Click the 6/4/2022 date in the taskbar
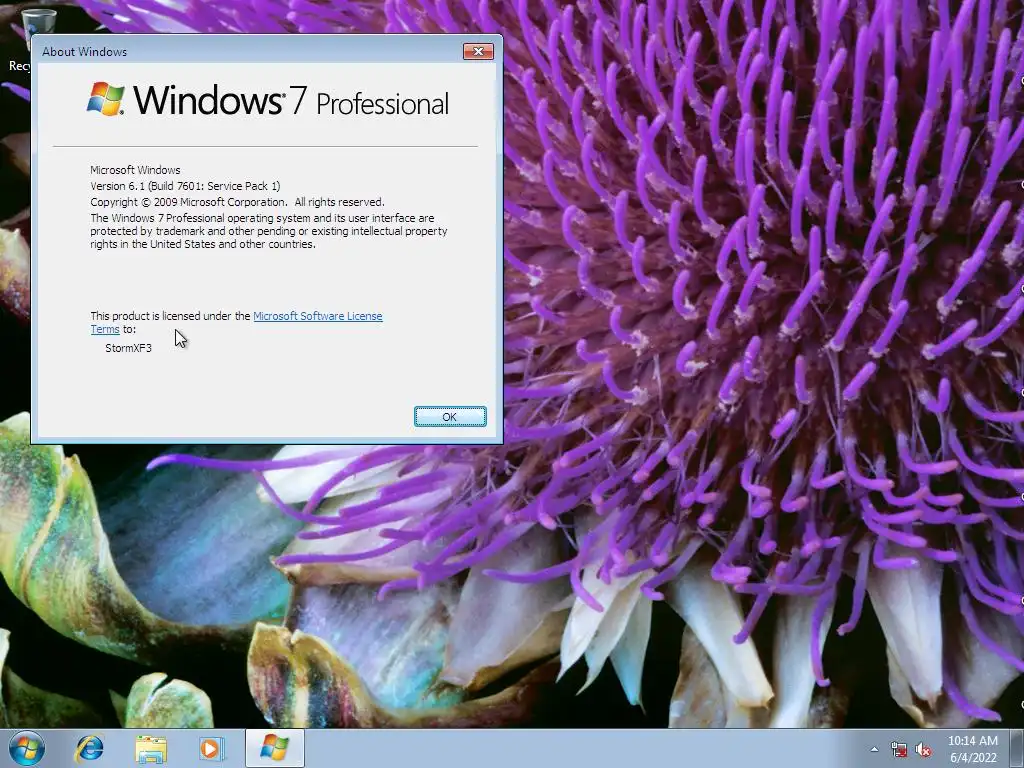This screenshot has width=1024, height=768. click(973, 758)
